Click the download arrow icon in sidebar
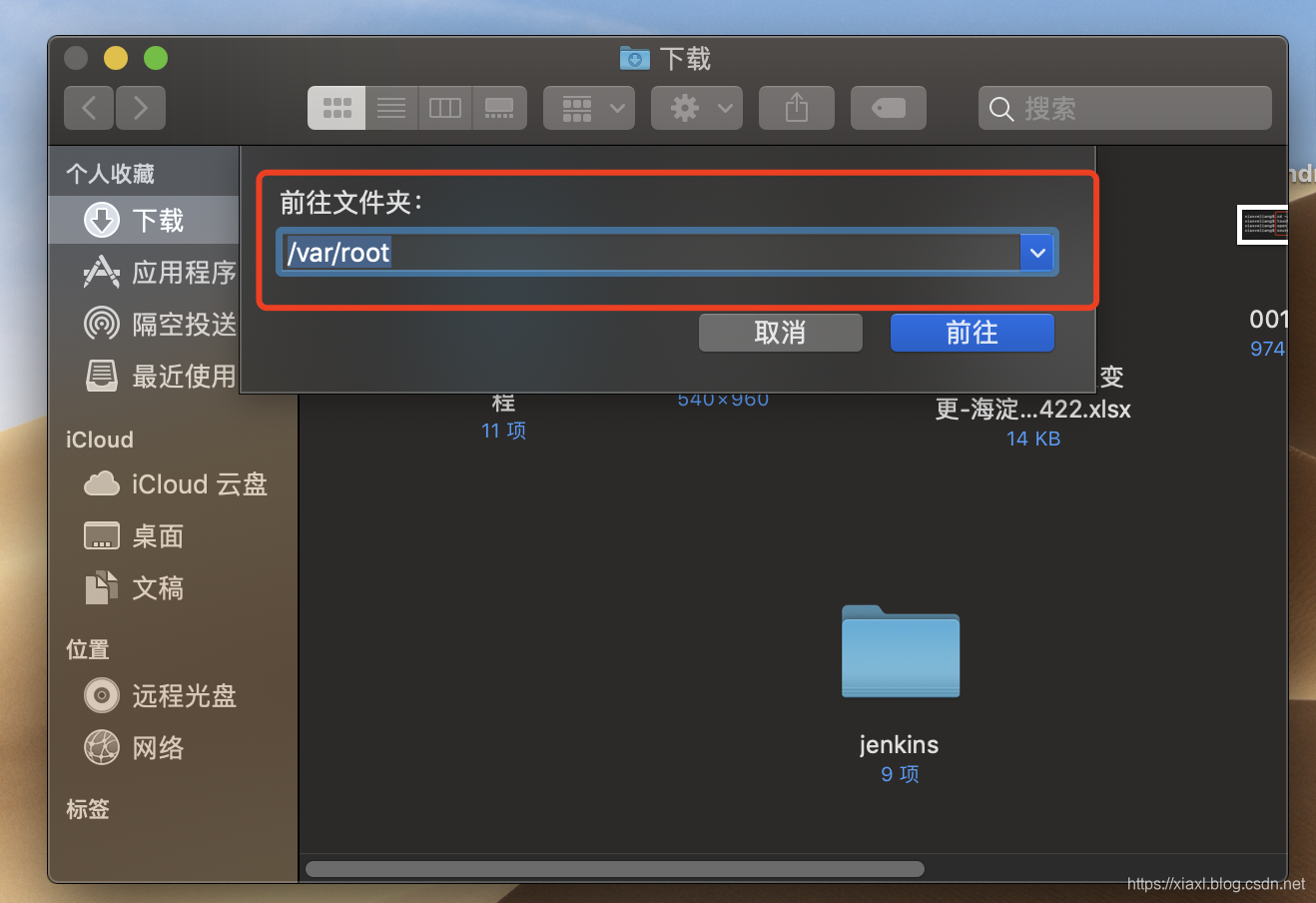1316x903 pixels. [101, 220]
